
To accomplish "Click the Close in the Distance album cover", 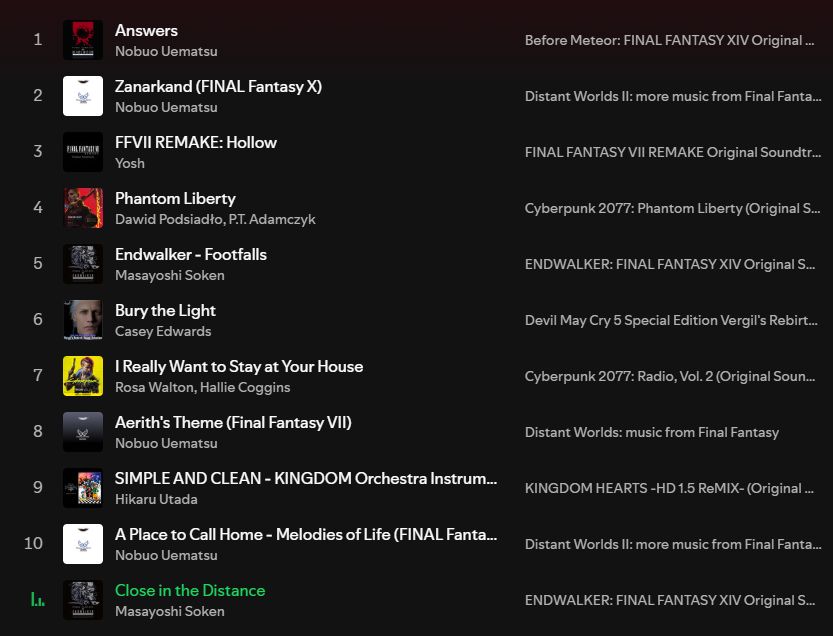I will [83, 600].
